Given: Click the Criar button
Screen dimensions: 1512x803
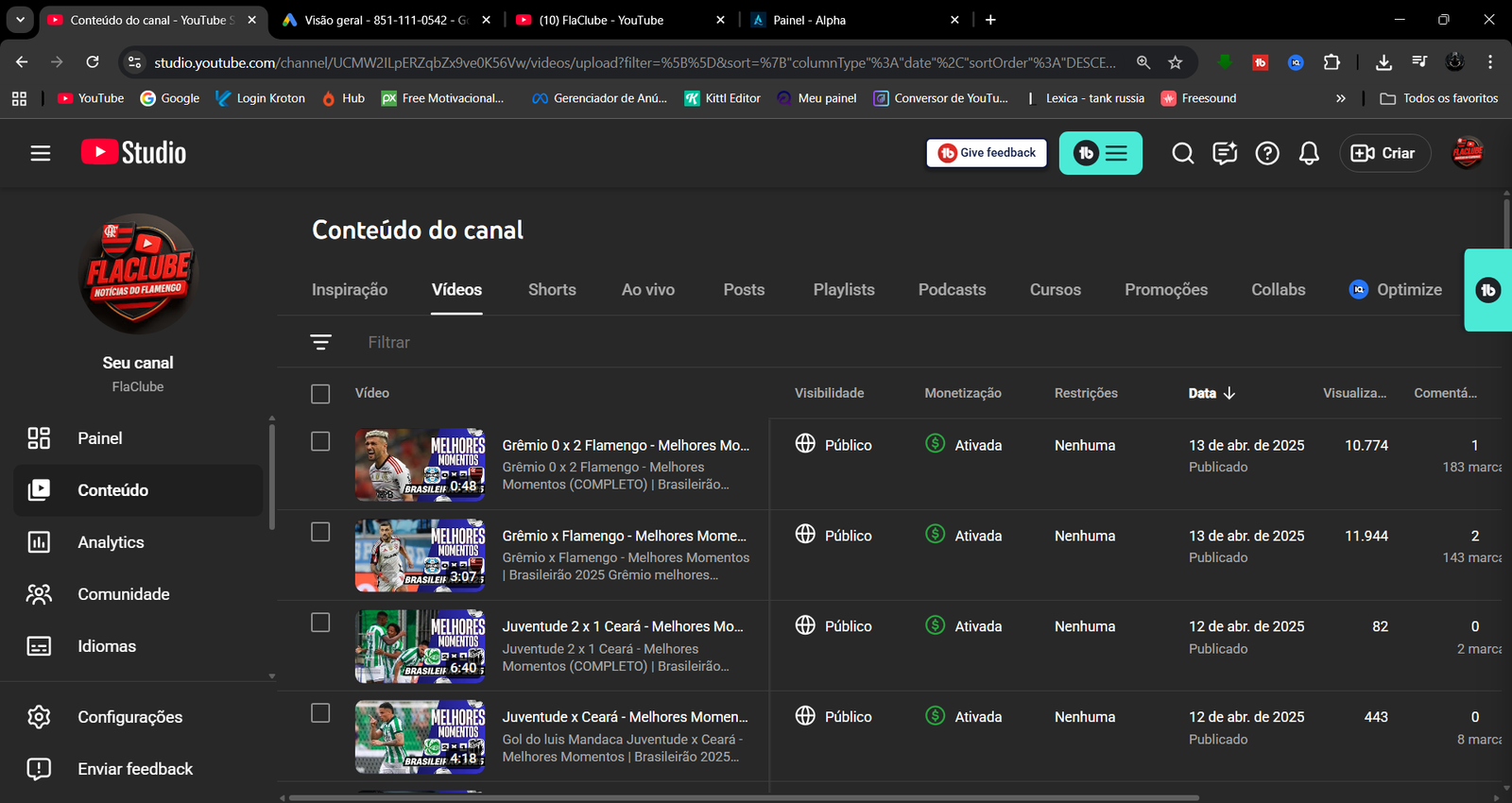Looking at the screenshot, I should (x=1383, y=153).
